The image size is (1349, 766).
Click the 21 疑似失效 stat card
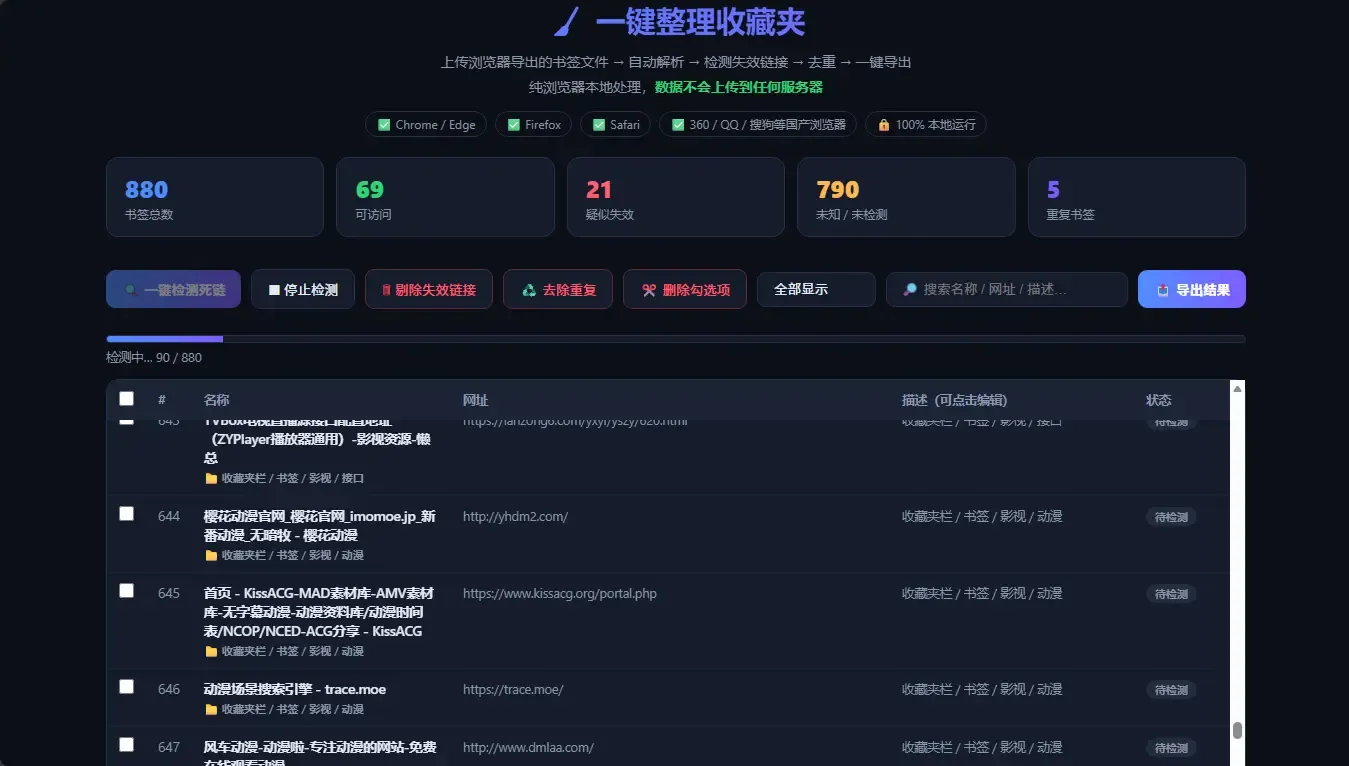point(676,197)
